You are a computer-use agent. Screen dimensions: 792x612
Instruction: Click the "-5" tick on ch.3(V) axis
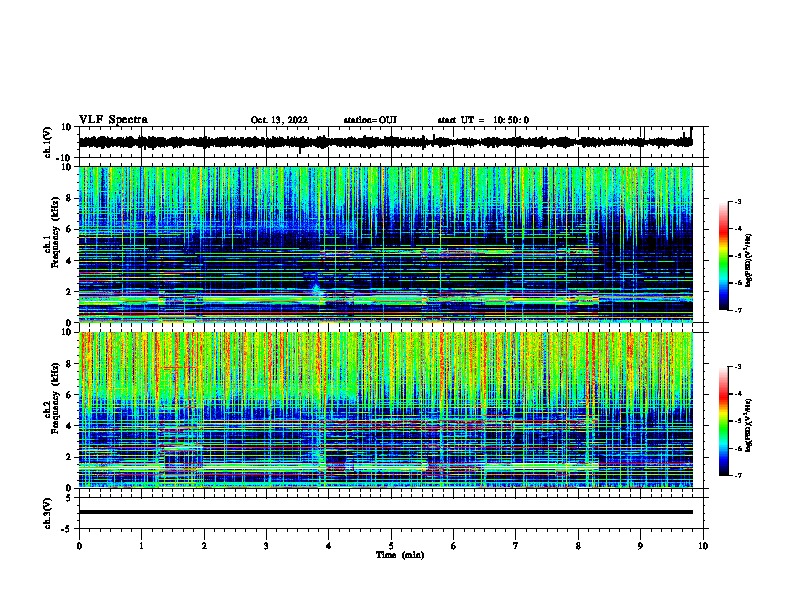click(x=67, y=529)
